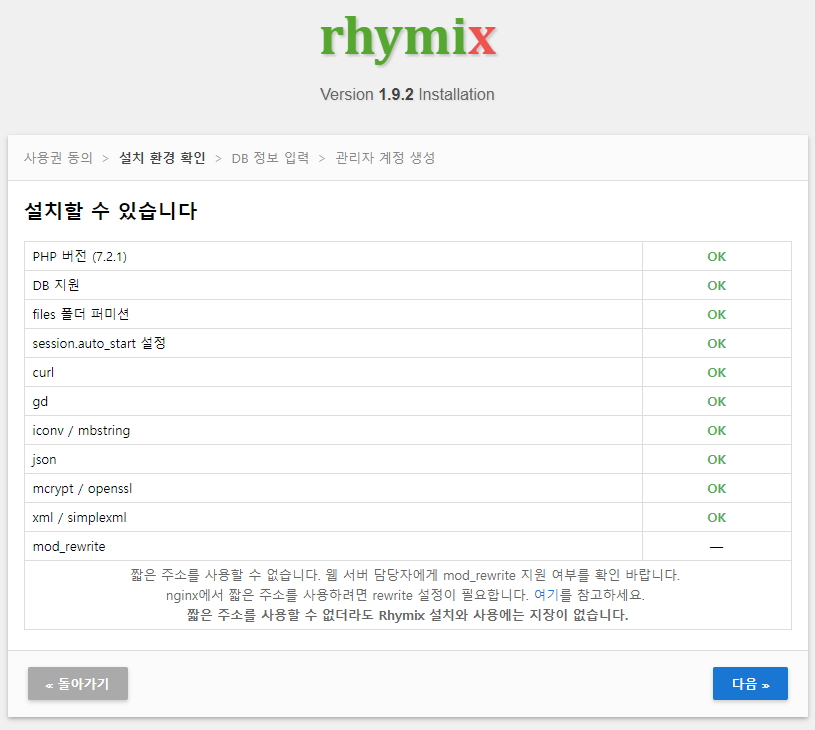Click the gd requirement label
The width and height of the screenshot is (815, 730).
[40, 402]
